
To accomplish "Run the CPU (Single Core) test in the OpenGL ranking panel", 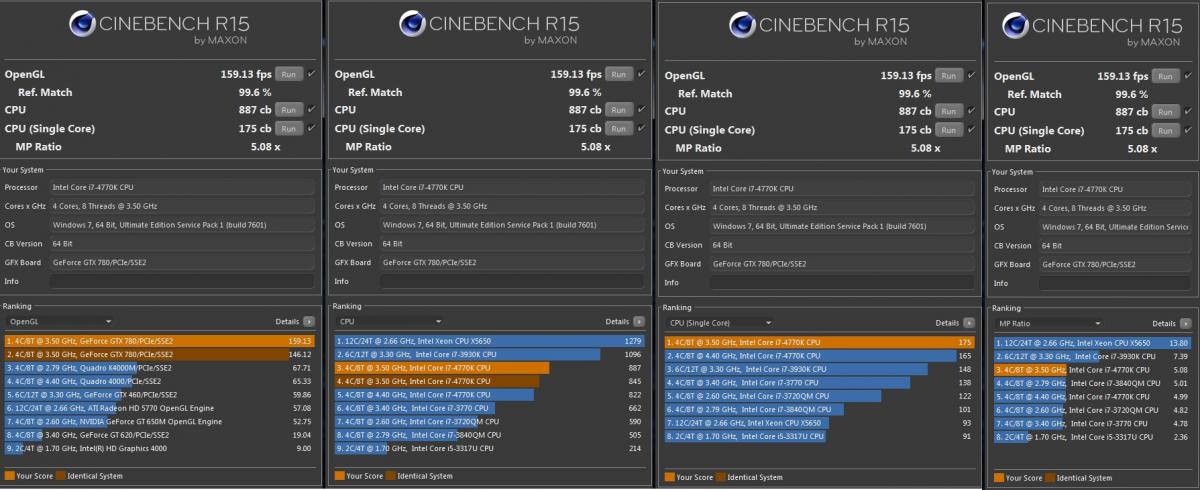I will coord(289,128).
